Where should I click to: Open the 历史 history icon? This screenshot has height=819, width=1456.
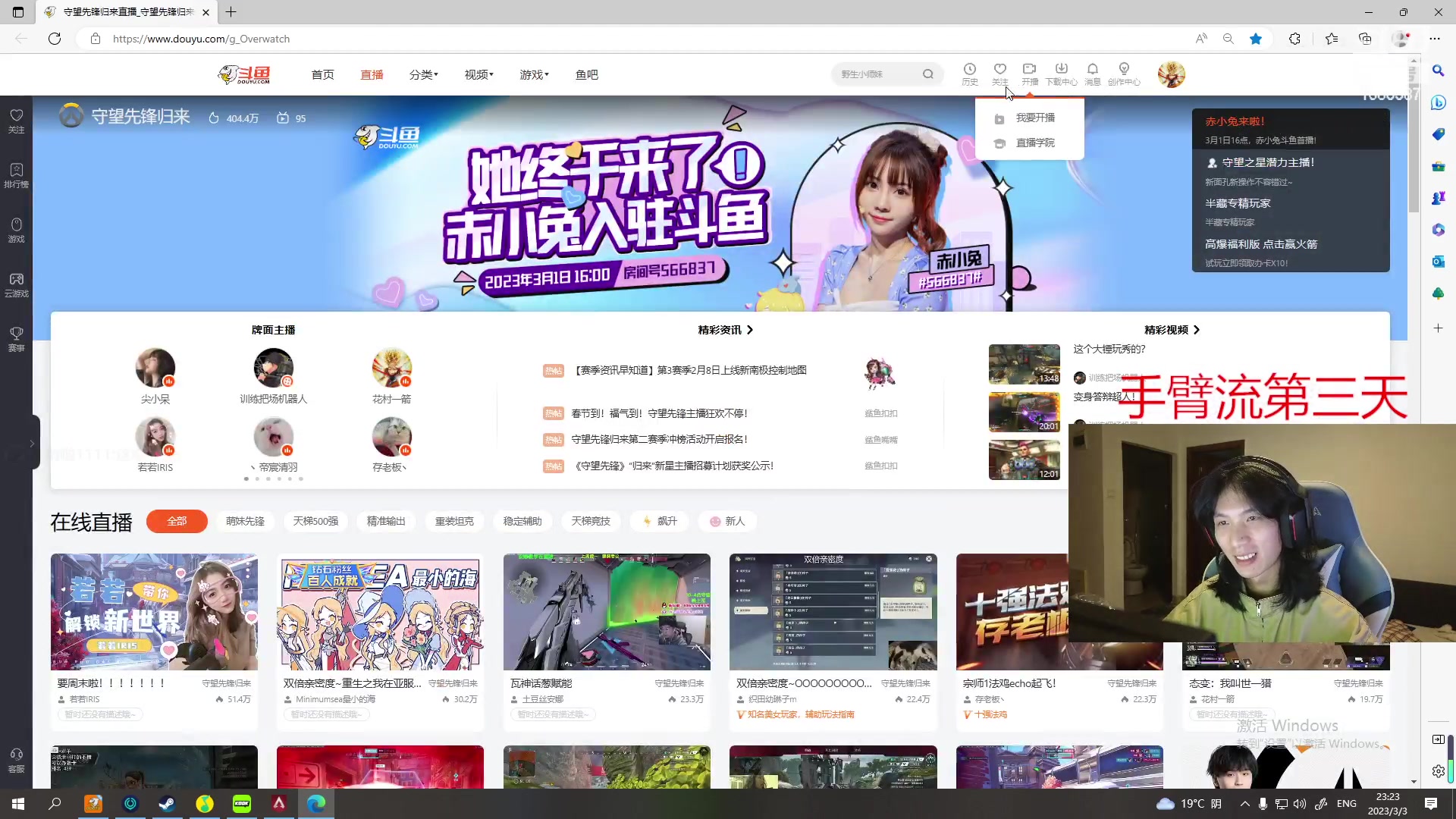click(x=969, y=74)
